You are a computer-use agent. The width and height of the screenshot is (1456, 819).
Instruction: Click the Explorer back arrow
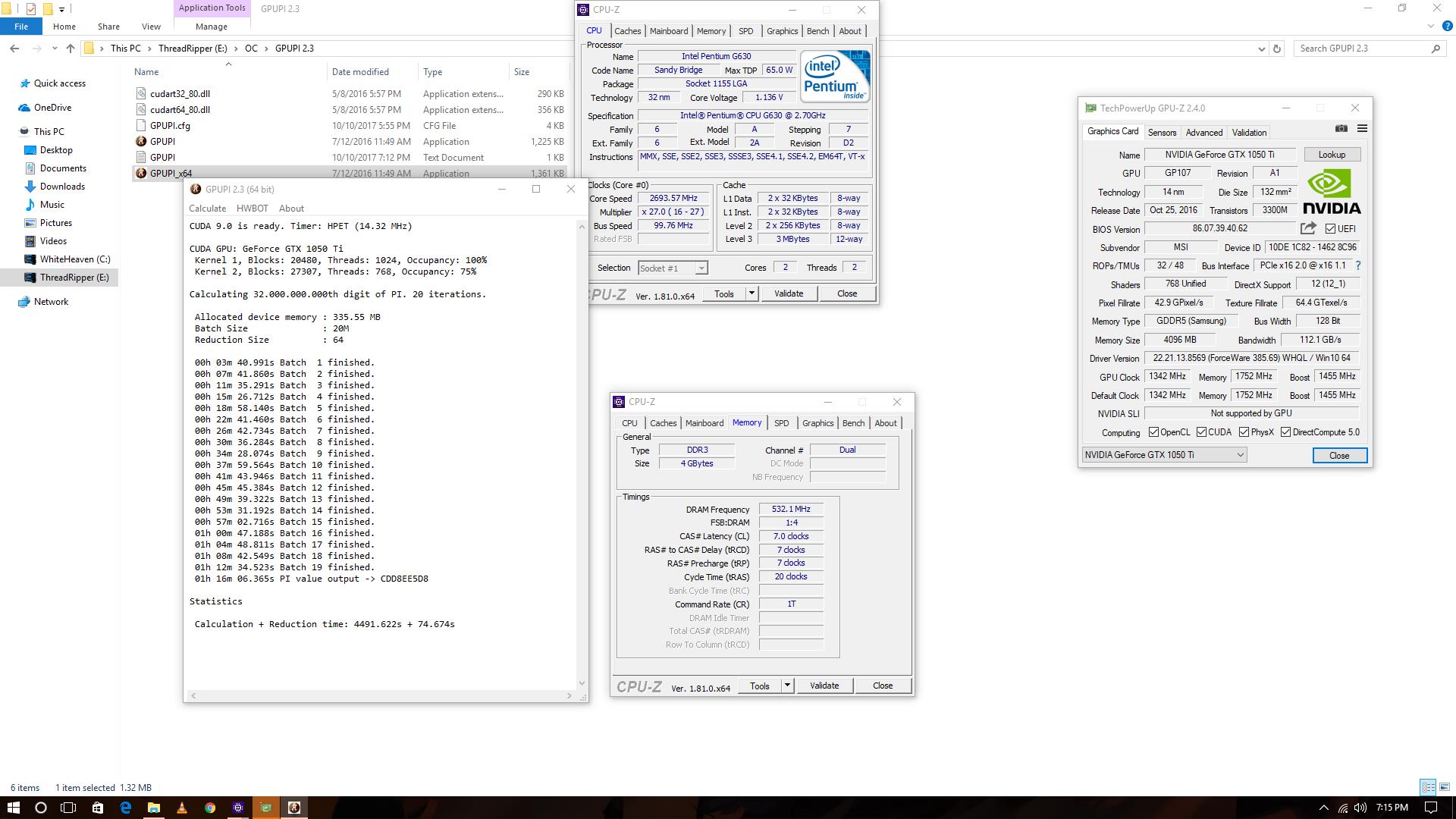pos(14,49)
